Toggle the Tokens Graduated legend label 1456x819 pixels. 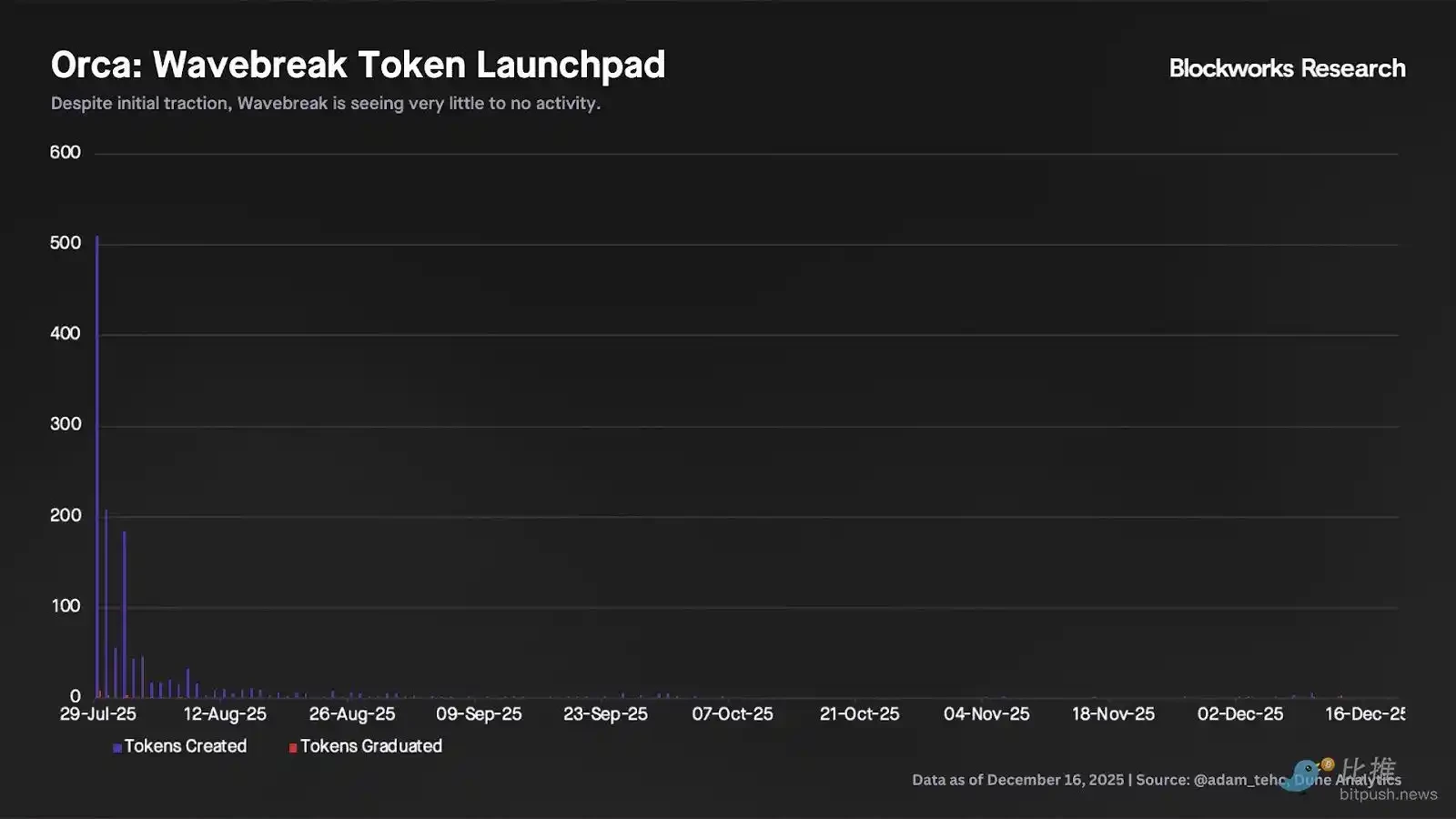click(x=371, y=746)
